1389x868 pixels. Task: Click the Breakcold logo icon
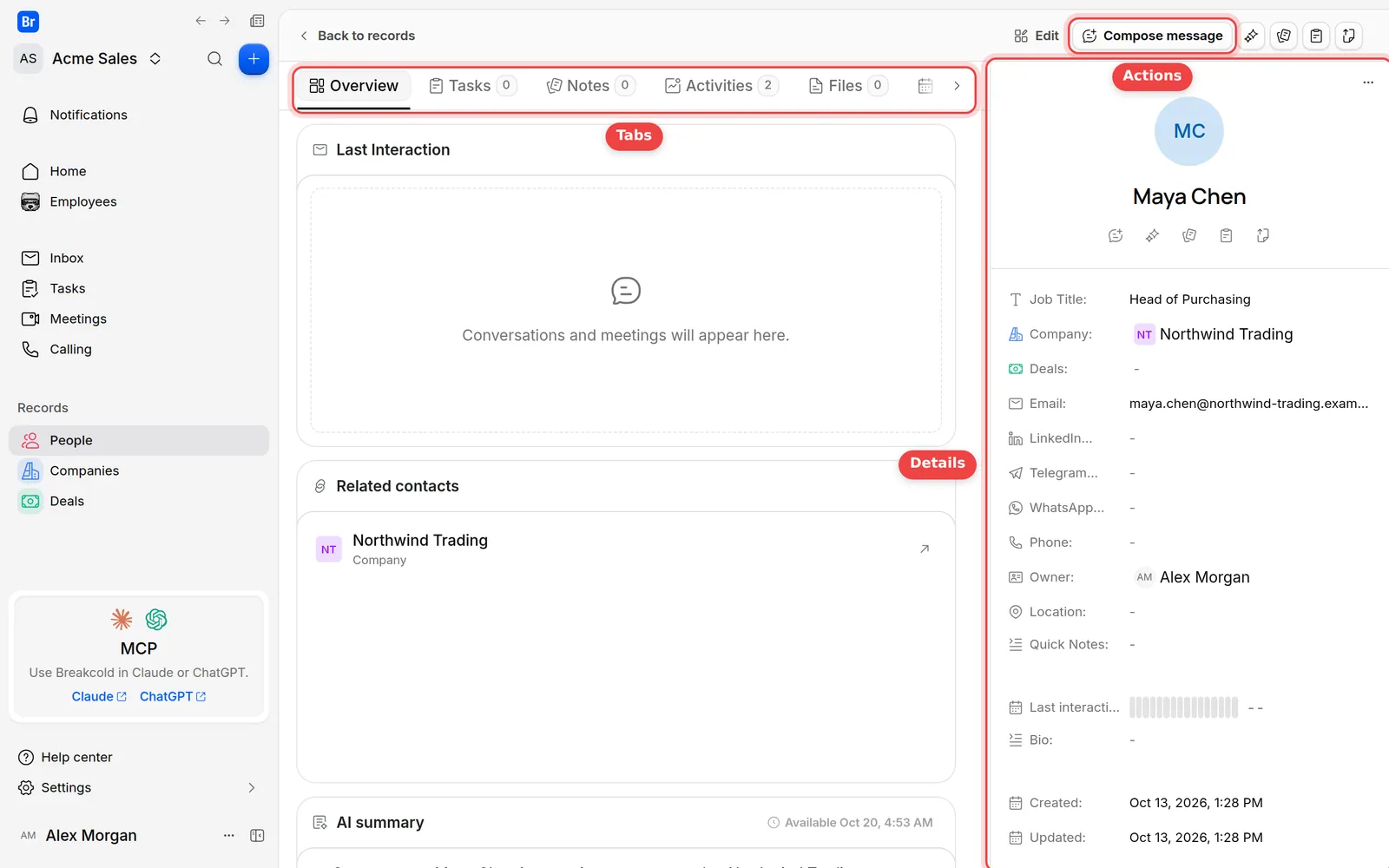pyautogui.click(x=28, y=22)
